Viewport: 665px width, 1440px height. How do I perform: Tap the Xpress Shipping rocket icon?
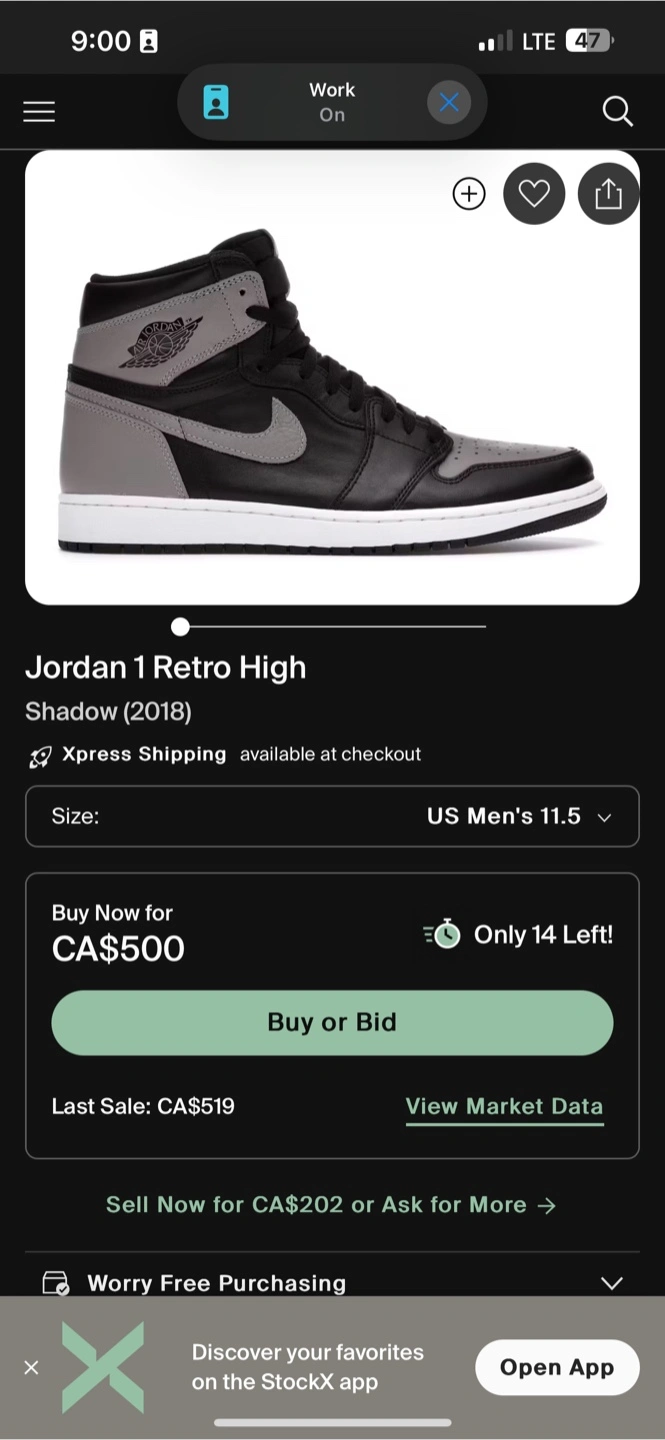[x=40, y=756]
